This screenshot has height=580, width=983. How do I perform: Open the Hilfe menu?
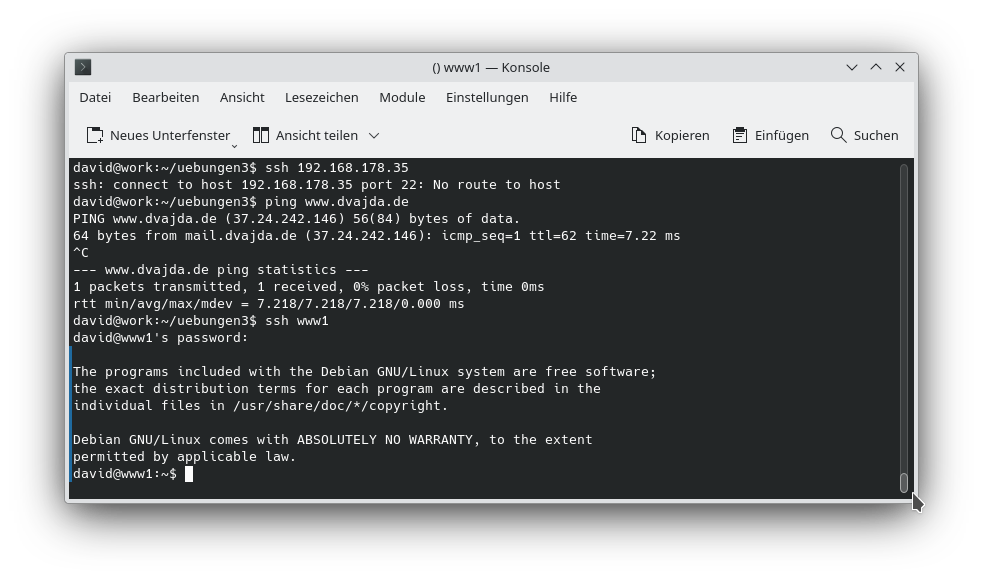[x=563, y=97]
